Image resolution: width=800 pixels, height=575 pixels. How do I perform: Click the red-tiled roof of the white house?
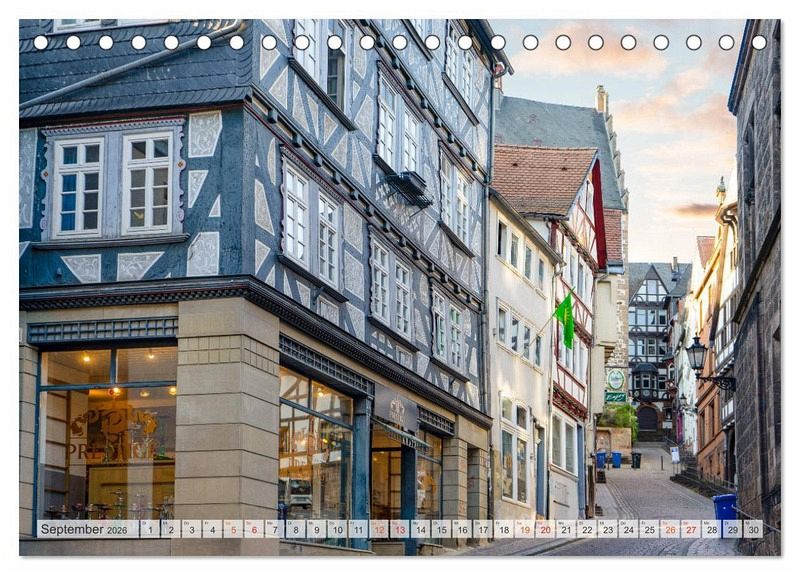[542, 178]
